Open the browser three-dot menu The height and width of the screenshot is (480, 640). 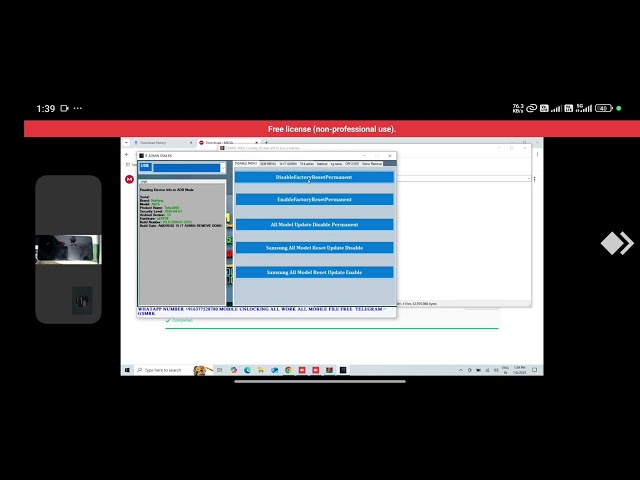(x=537, y=155)
